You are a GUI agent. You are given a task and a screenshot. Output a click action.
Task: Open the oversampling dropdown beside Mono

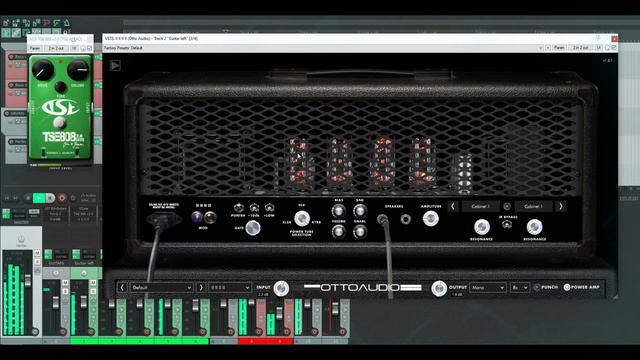coord(520,287)
